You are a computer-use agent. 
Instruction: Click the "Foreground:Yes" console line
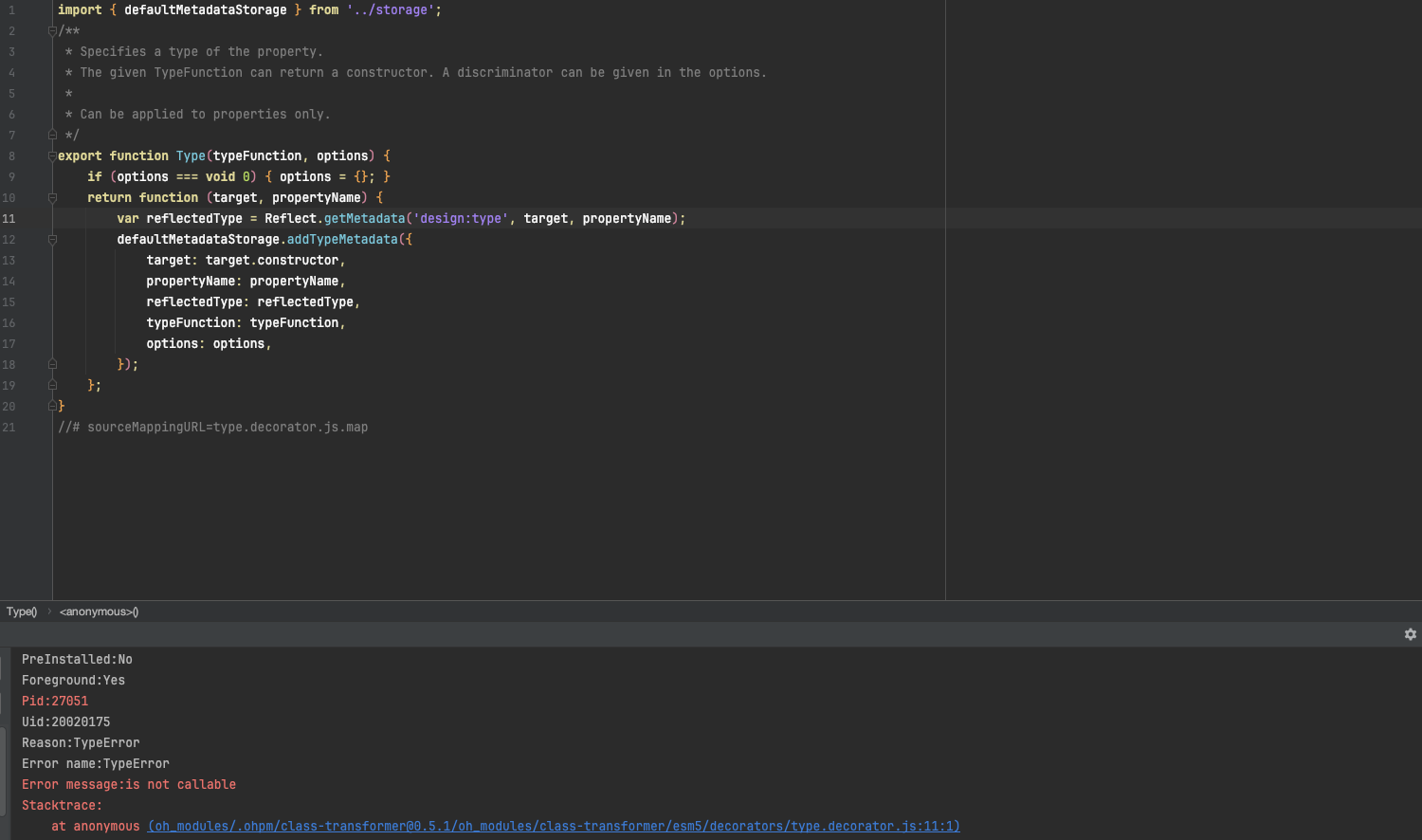(x=73, y=681)
